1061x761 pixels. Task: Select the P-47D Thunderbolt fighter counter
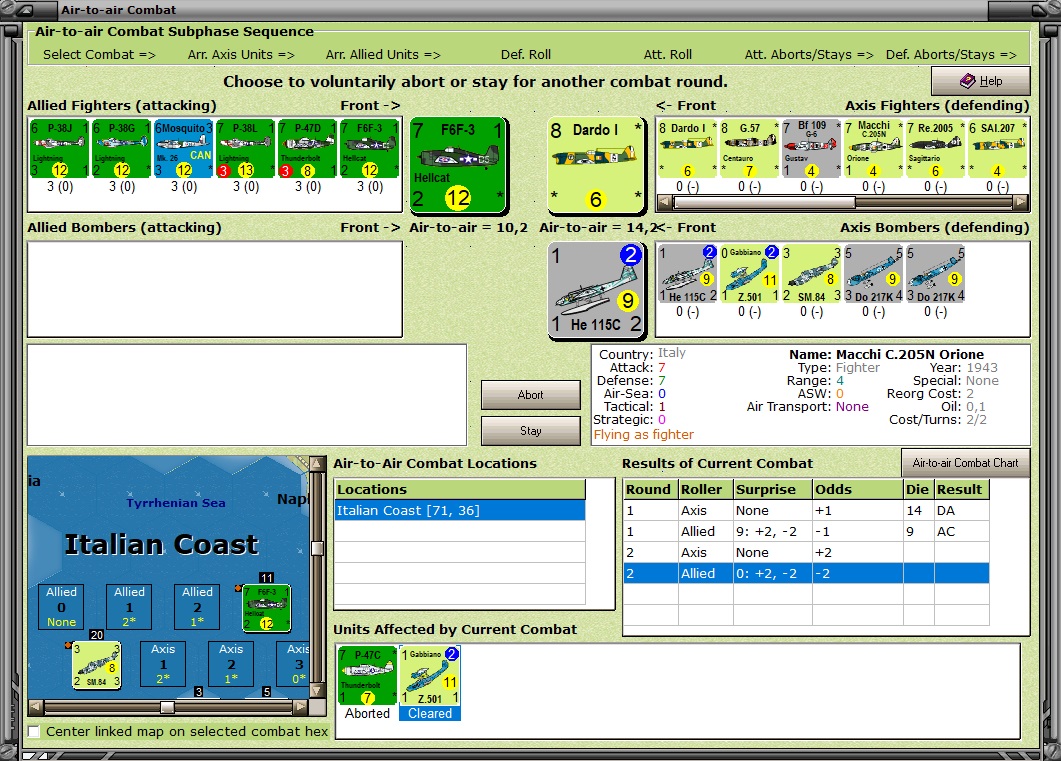click(307, 149)
